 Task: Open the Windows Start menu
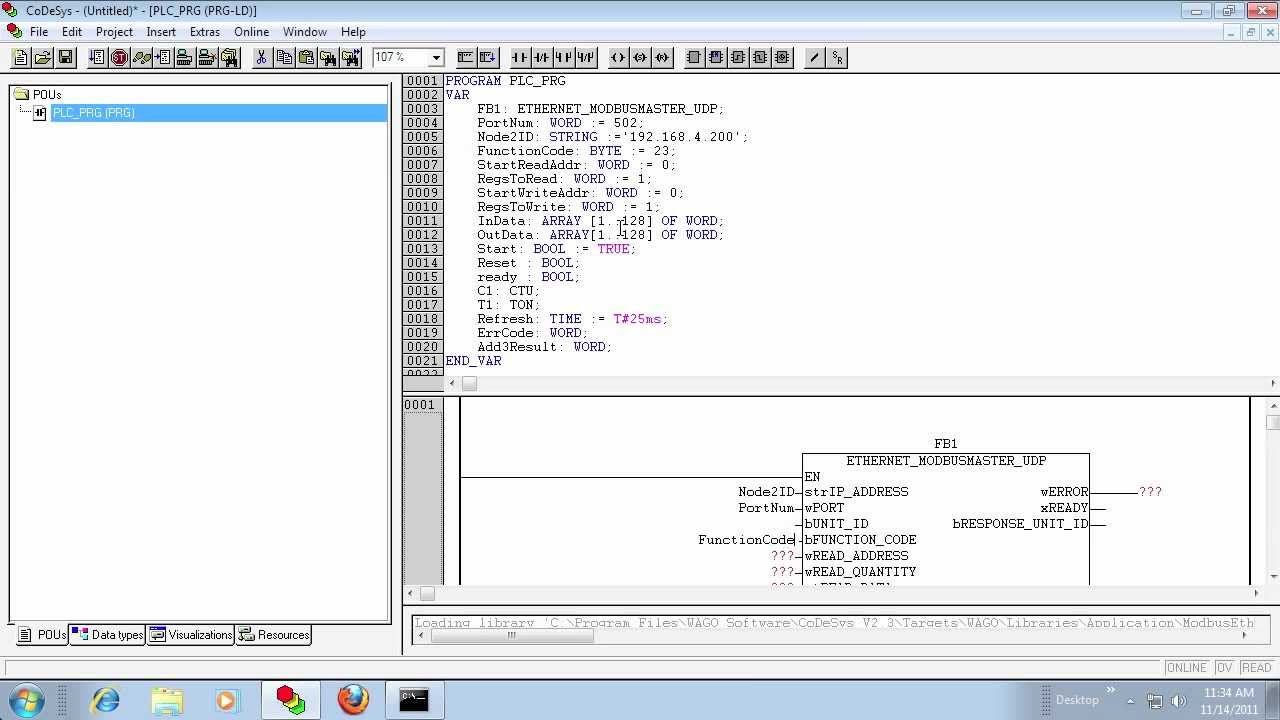[25, 700]
